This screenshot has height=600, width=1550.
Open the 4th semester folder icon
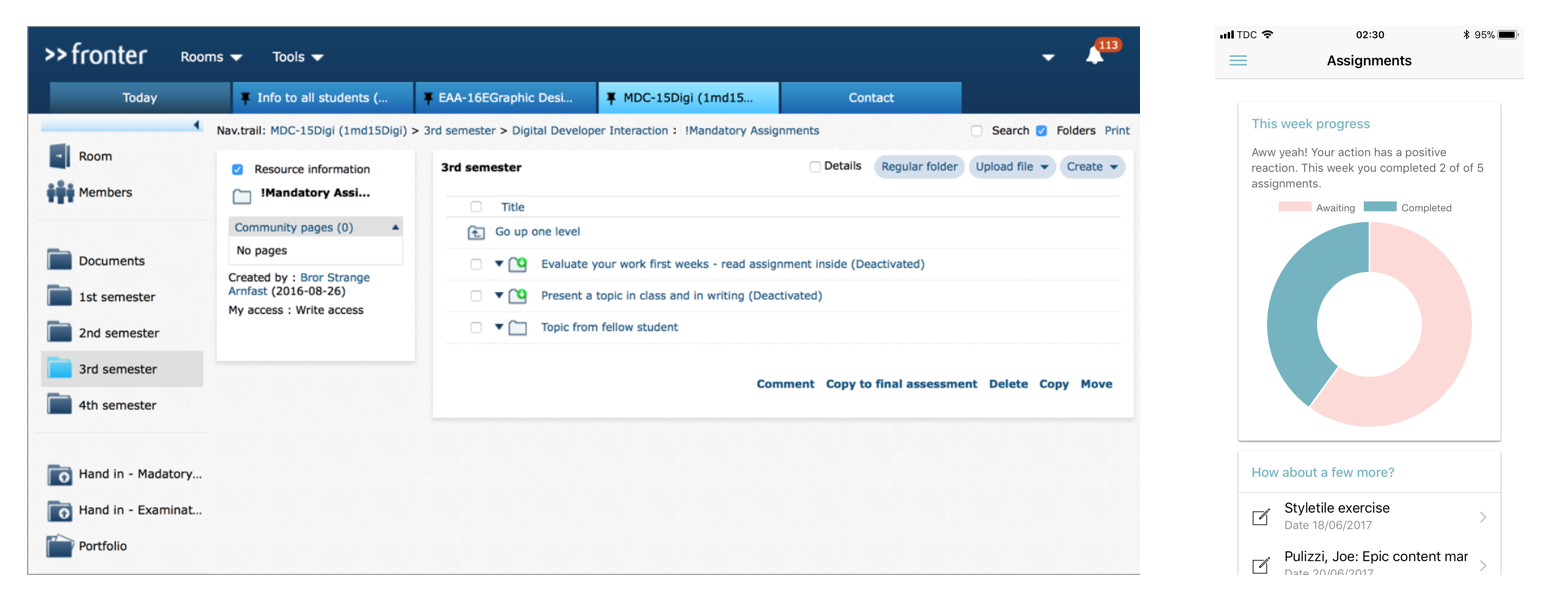pos(60,405)
